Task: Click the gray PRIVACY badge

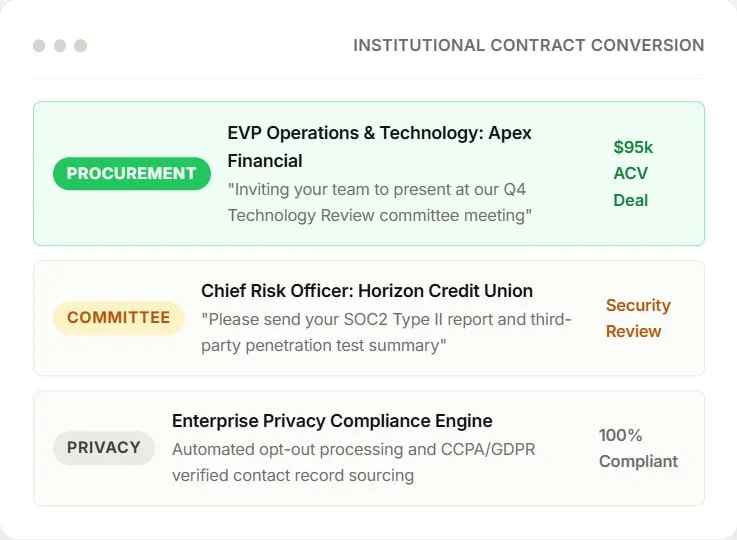Action: 104,448
